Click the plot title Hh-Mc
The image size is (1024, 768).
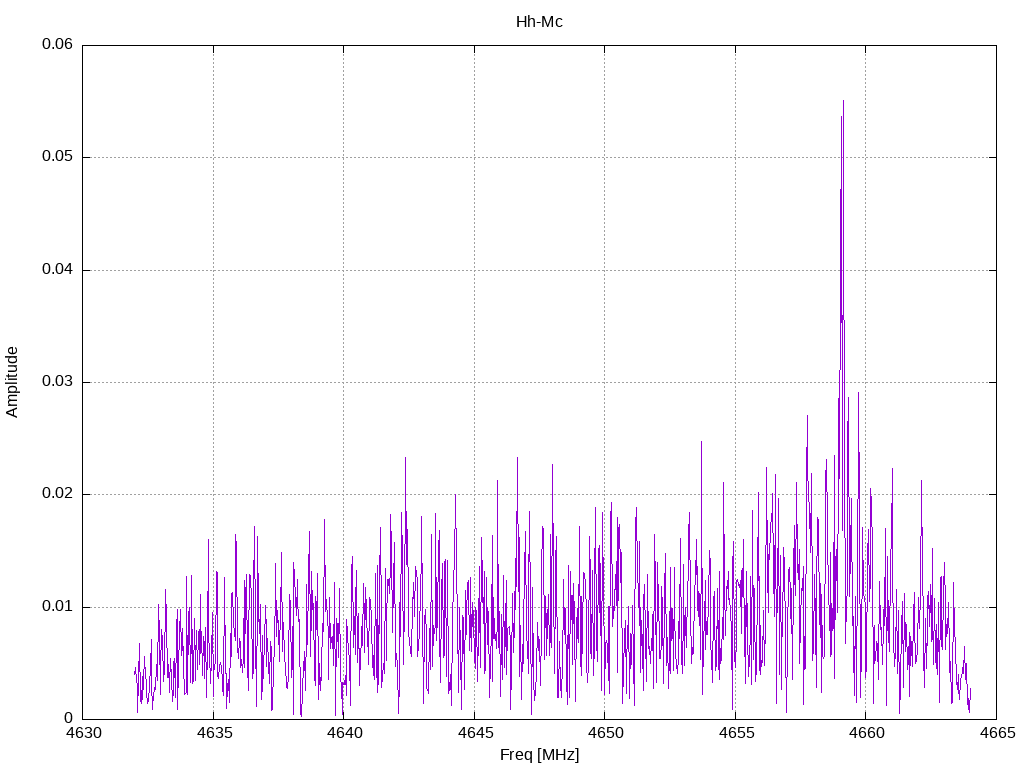(x=539, y=21)
